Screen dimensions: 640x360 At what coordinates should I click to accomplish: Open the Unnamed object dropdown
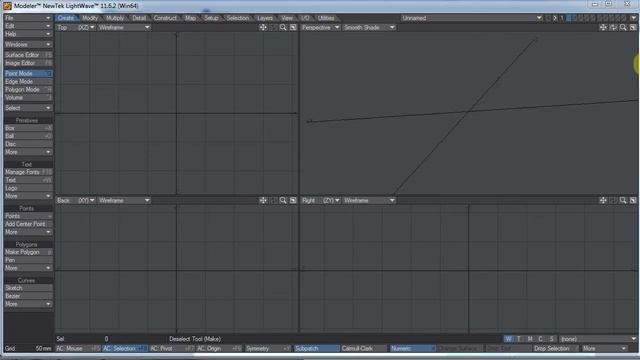click(472, 18)
